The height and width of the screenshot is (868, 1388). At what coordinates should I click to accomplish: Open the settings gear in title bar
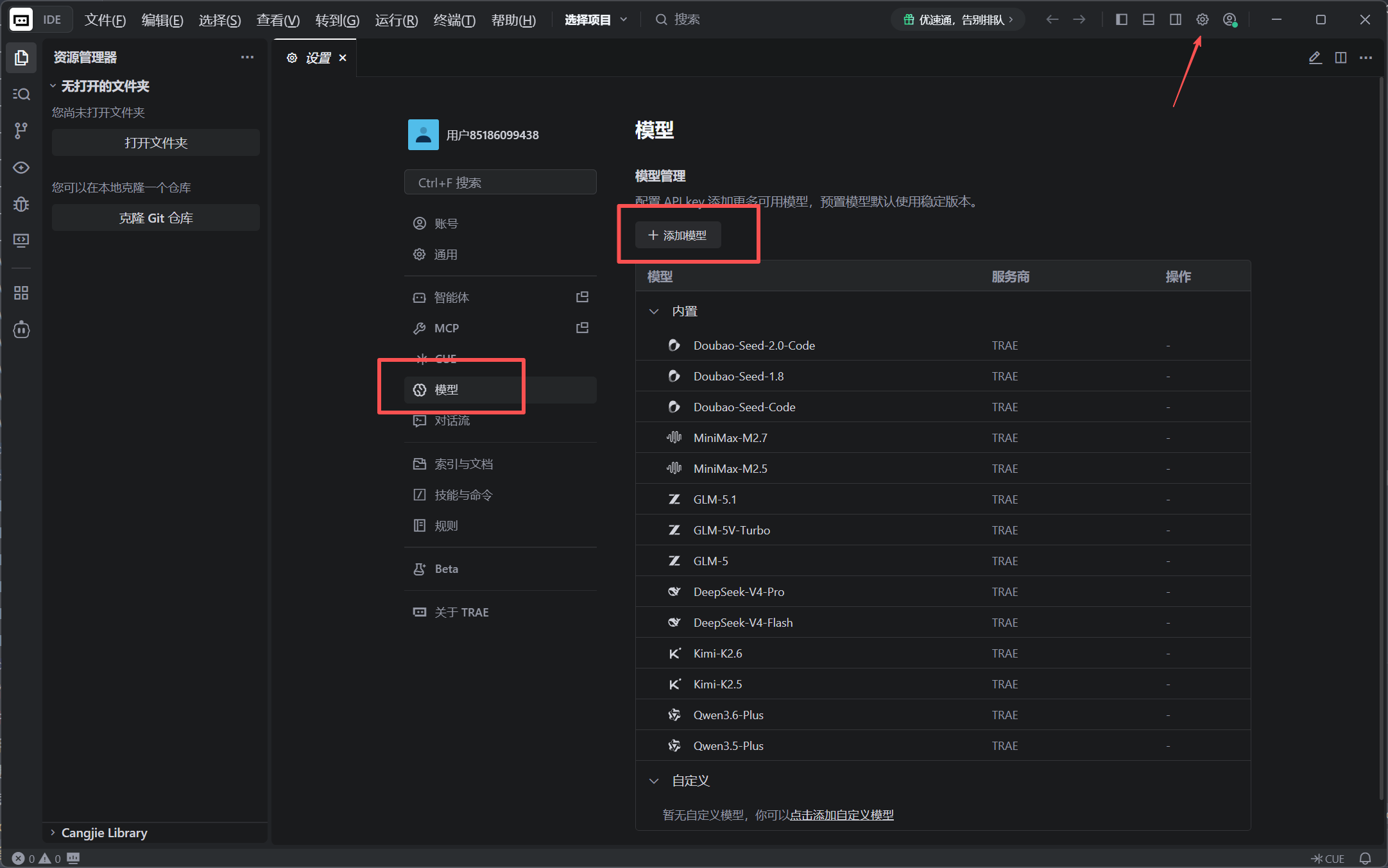point(1202,20)
